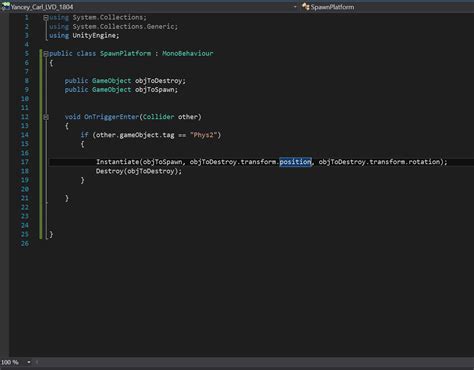This screenshot has width=474, height=370.
Task: Click line number 17 in the margin
Action: pyautogui.click(x=25, y=162)
